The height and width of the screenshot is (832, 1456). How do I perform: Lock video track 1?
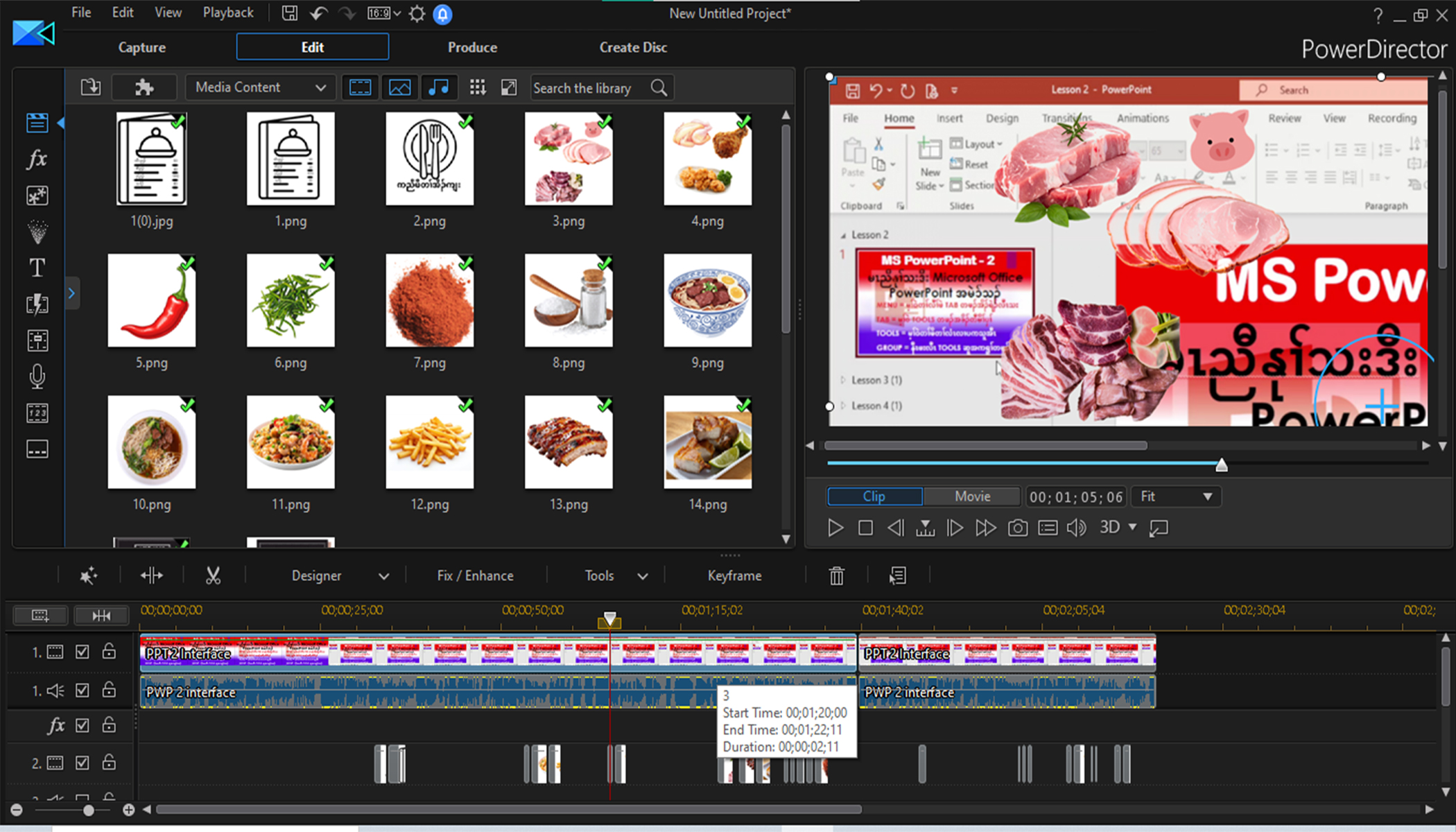click(109, 651)
